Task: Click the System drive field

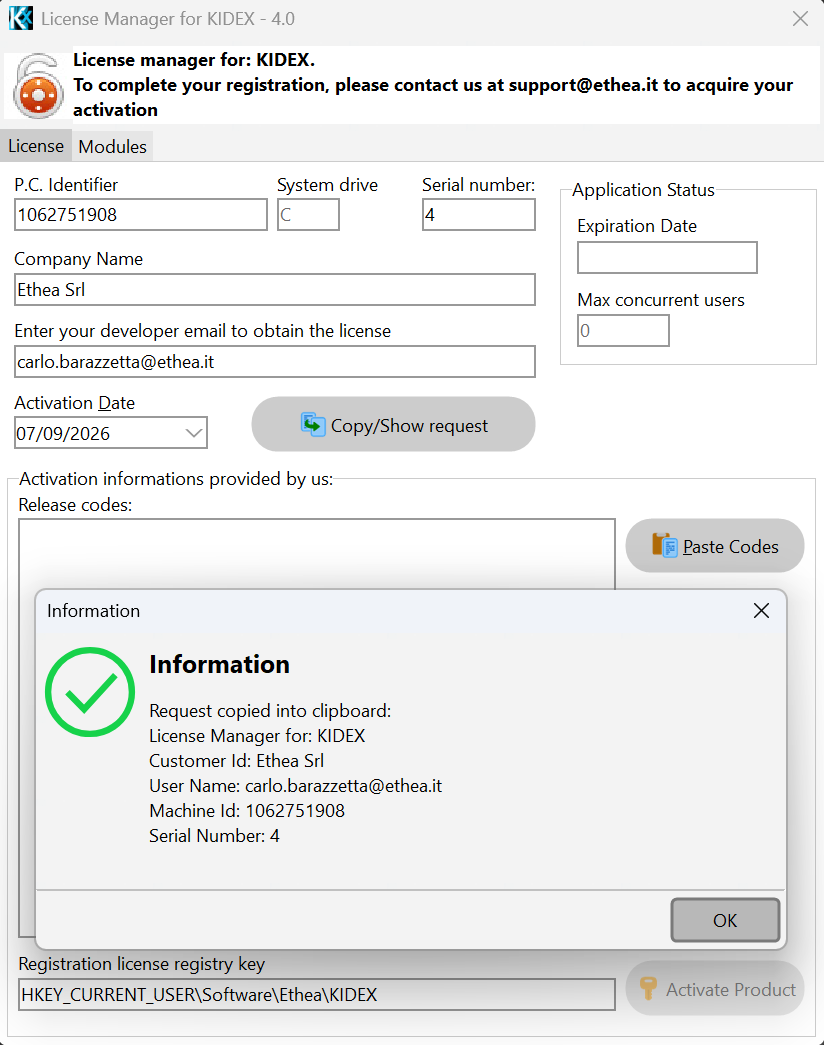Action: pyautogui.click(x=308, y=215)
